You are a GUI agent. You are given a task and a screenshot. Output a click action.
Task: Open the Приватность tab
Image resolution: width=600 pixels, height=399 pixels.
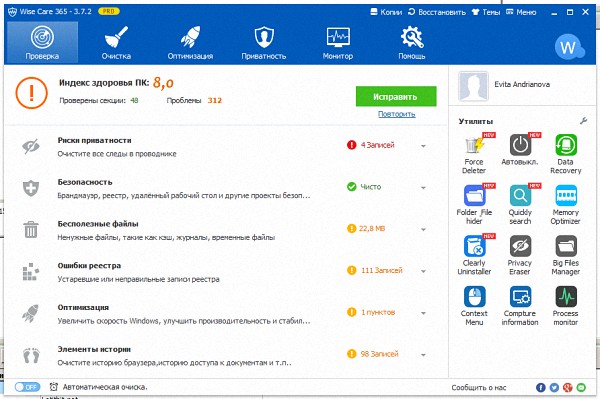(264, 42)
